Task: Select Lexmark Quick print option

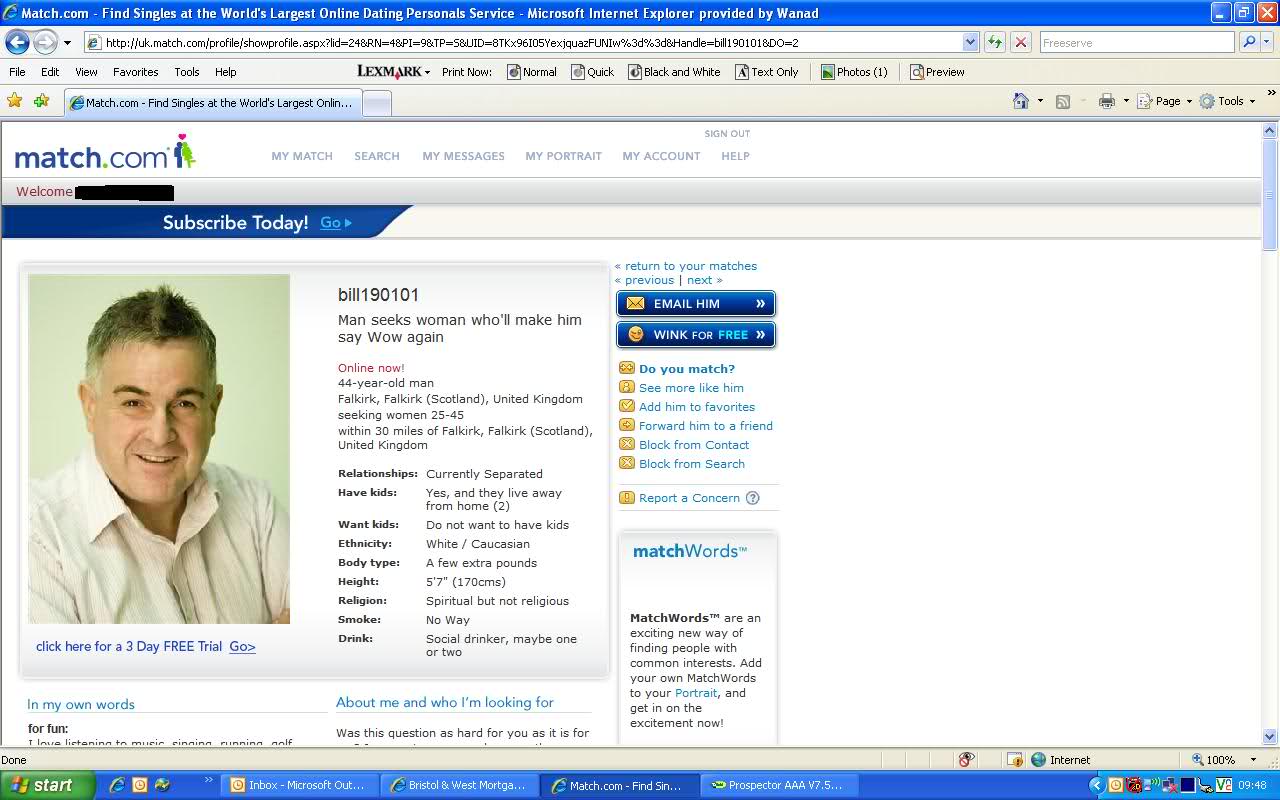Action: (593, 72)
